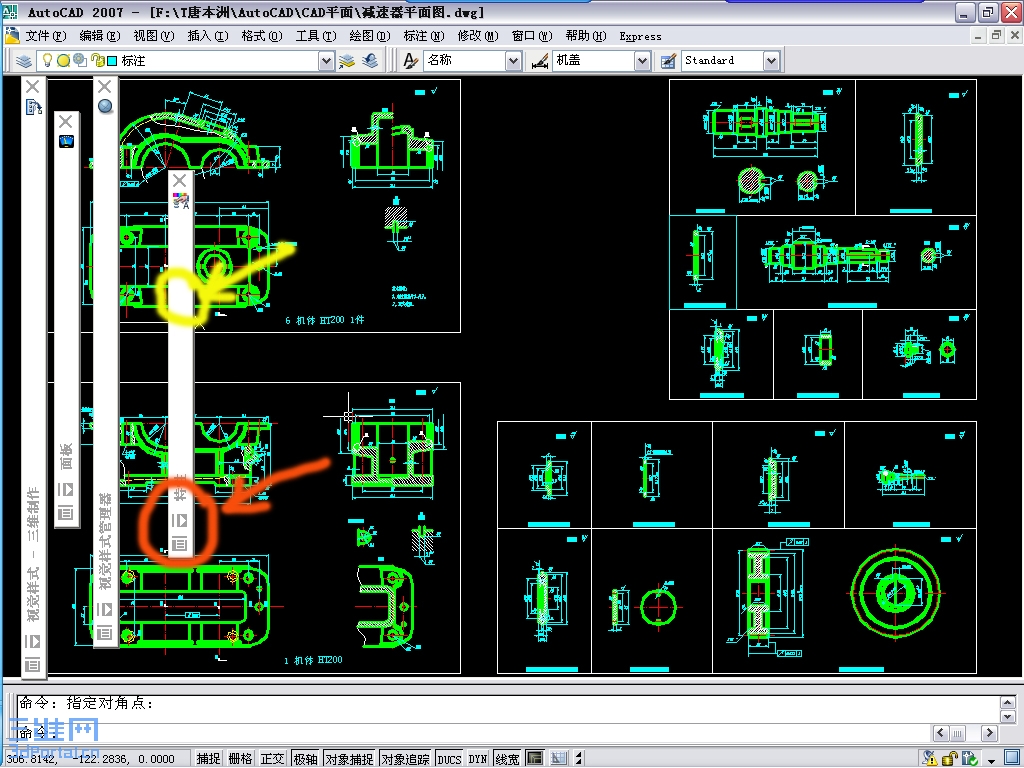The width and height of the screenshot is (1024, 768).
Task: Expand the 标注 layer dropdown
Action: [x=326, y=61]
